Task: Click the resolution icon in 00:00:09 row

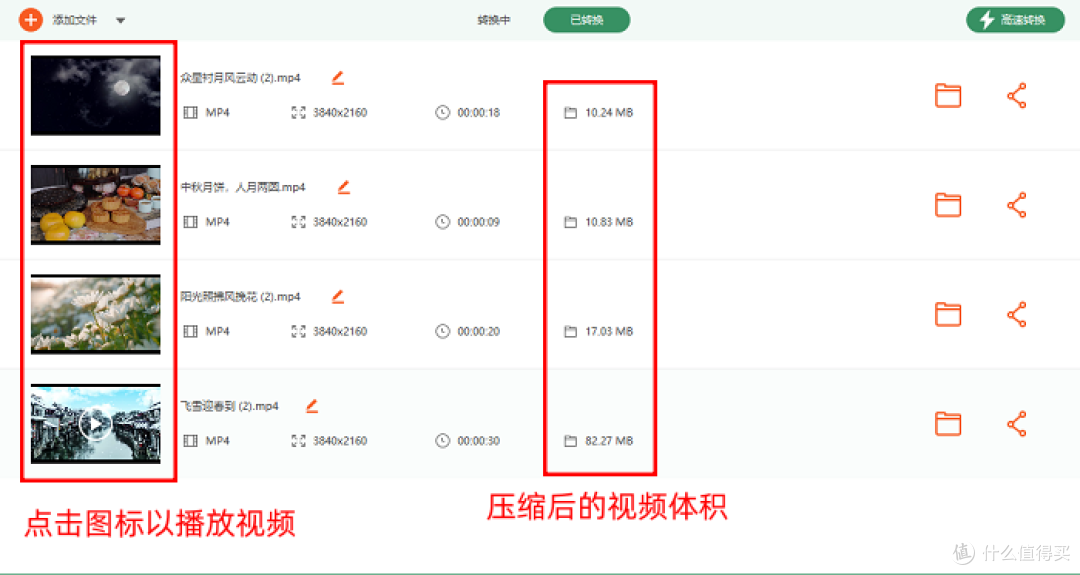Action: [x=298, y=222]
